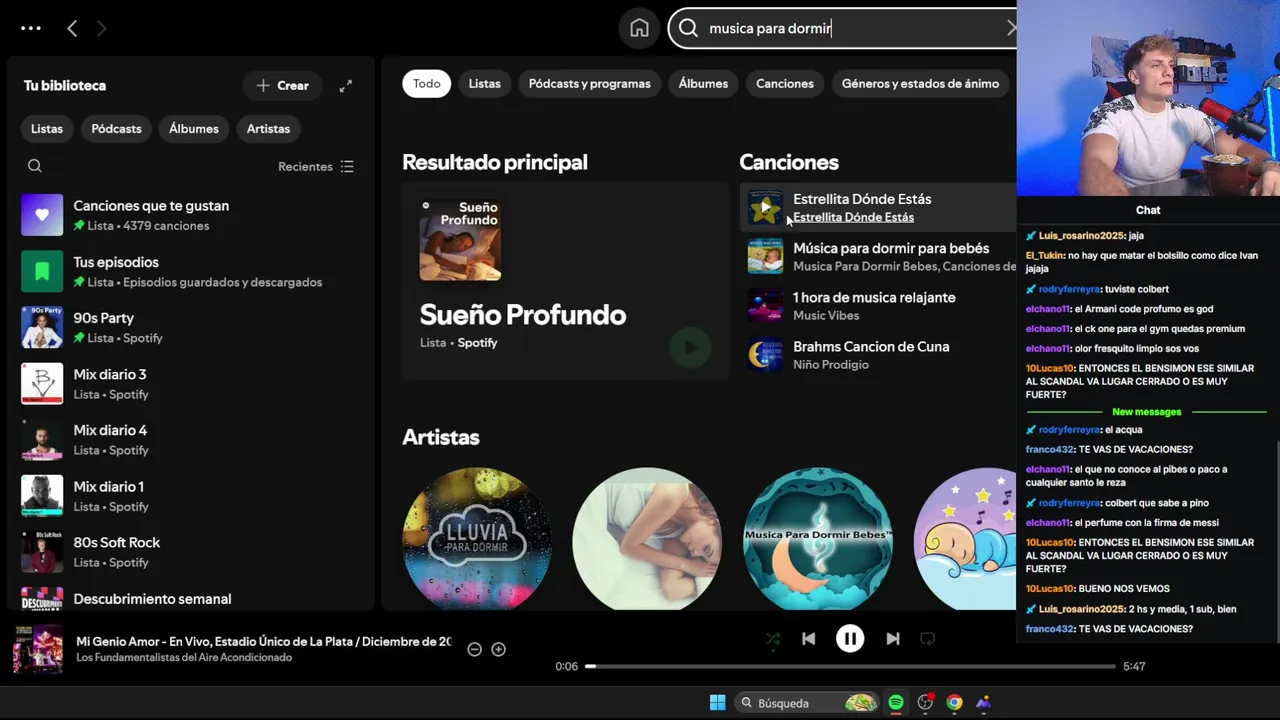Open the Sueño Profundo cover thumbnail
1280x720 pixels.
pyautogui.click(x=460, y=240)
